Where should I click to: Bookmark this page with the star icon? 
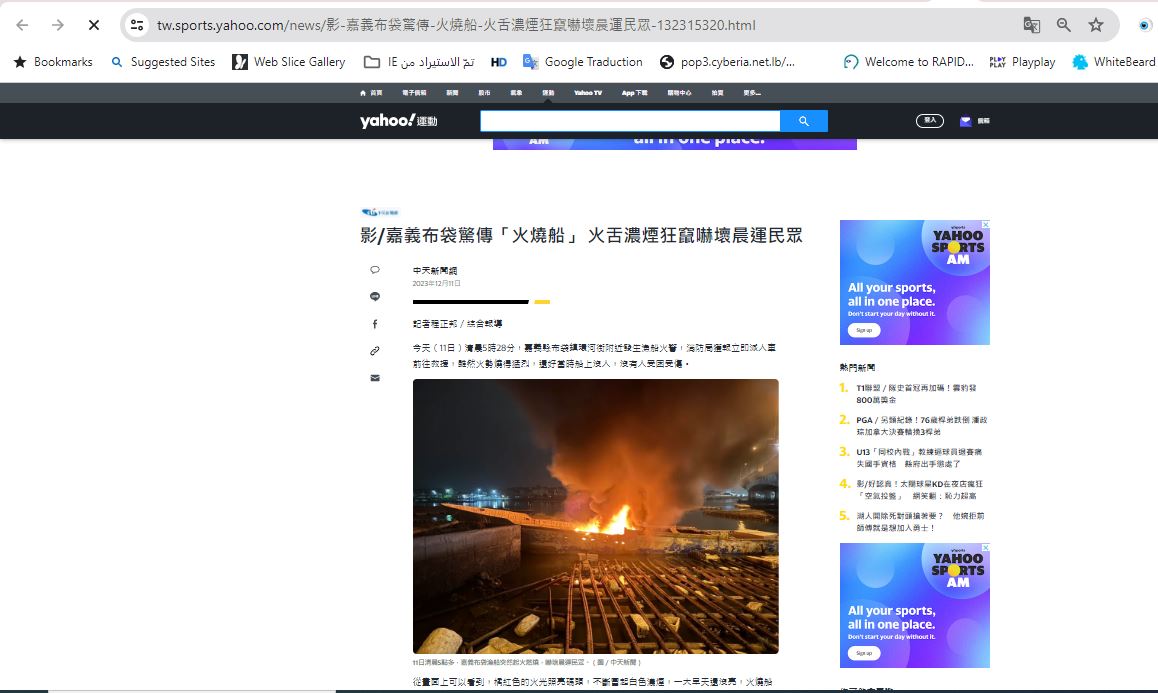click(1096, 25)
